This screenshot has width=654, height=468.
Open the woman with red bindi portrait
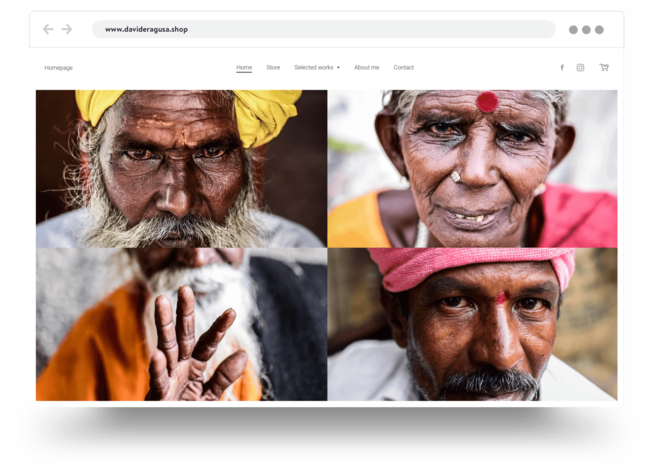point(472,169)
